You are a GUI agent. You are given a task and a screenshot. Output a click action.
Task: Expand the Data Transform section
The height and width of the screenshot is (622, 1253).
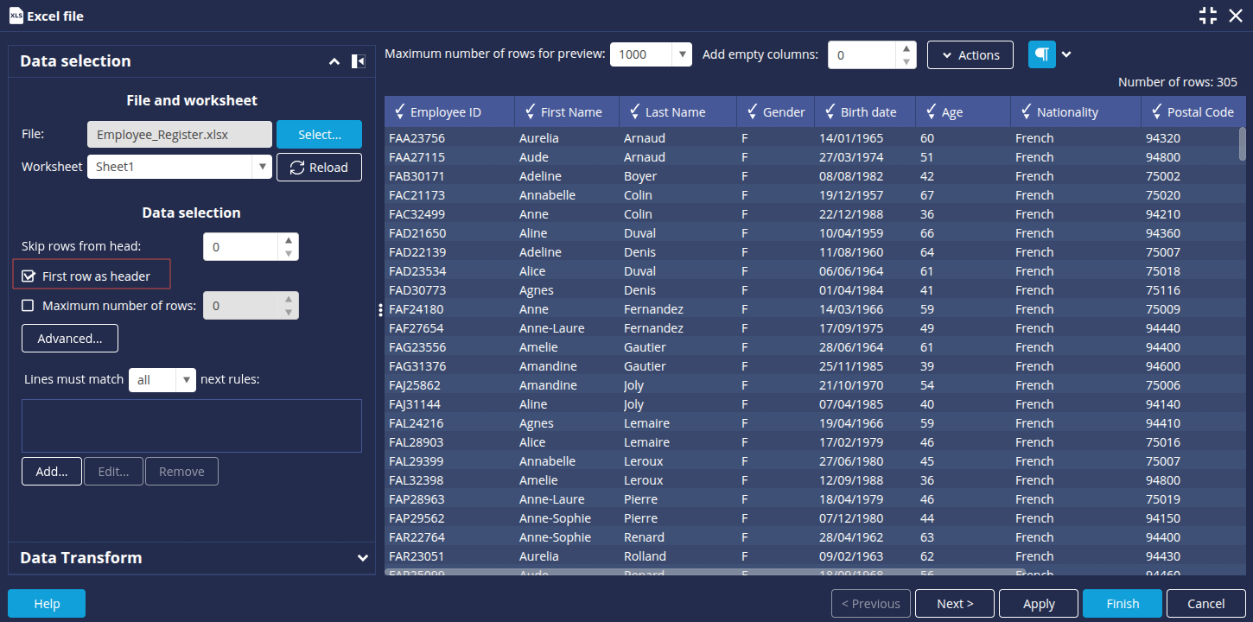click(x=362, y=558)
